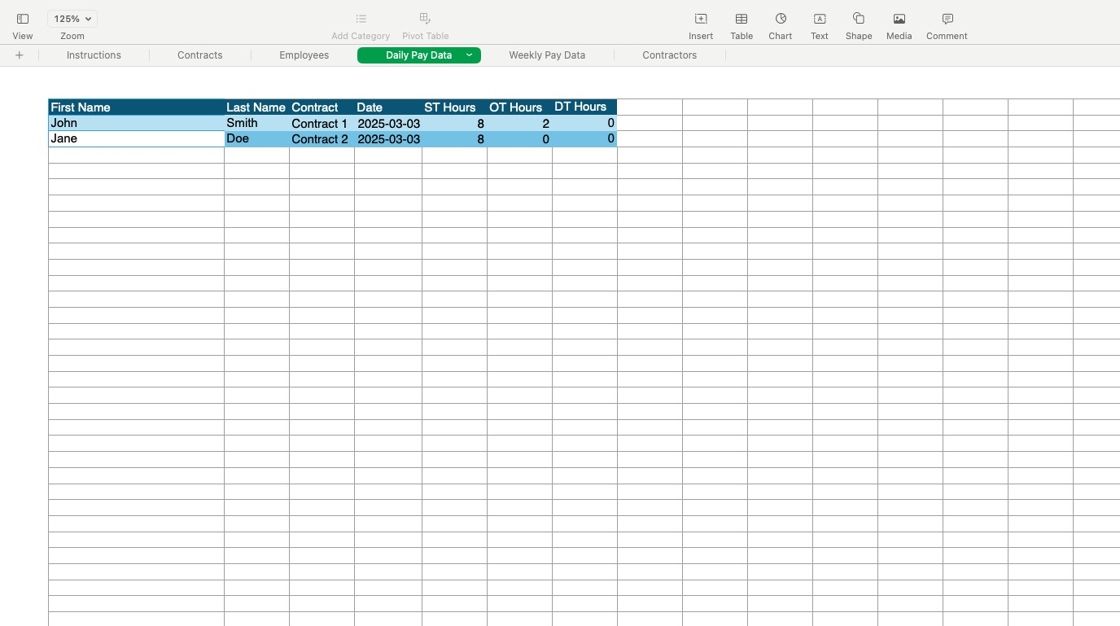Select the DT Hours header cell
The height and width of the screenshot is (626, 1120).
[584, 107]
